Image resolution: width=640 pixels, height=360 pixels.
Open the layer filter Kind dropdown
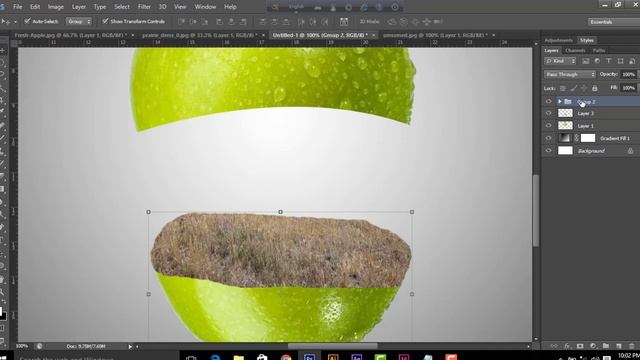(x=560, y=61)
